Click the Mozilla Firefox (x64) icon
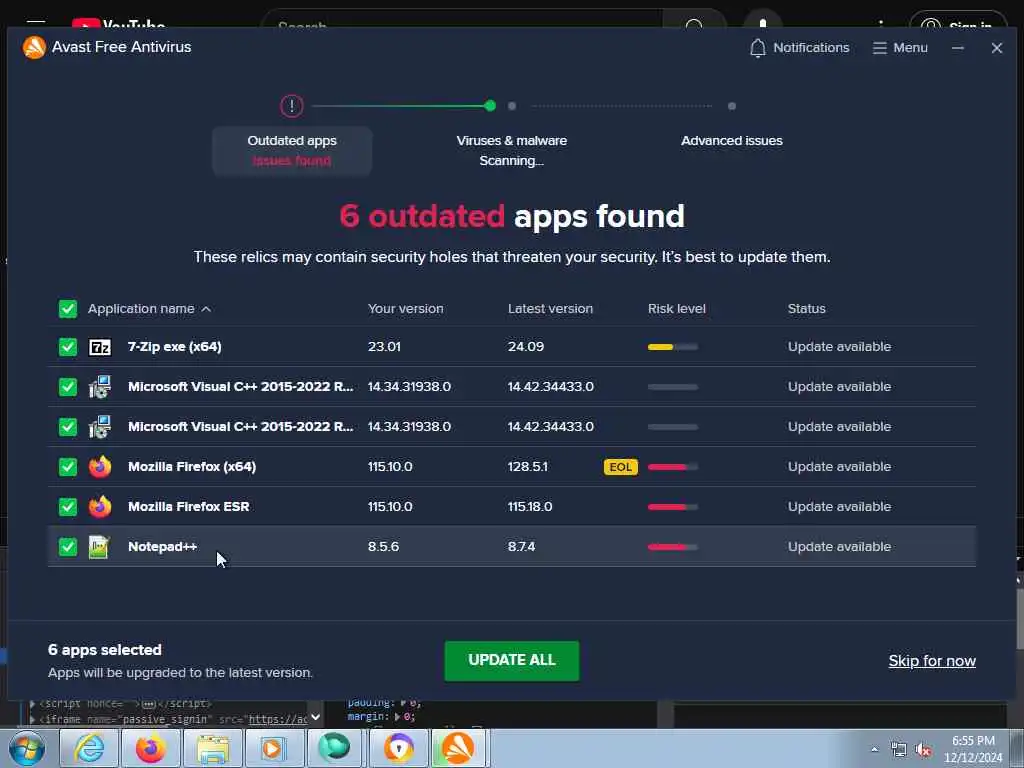The width and height of the screenshot is (1024, 768). point(100,466)
